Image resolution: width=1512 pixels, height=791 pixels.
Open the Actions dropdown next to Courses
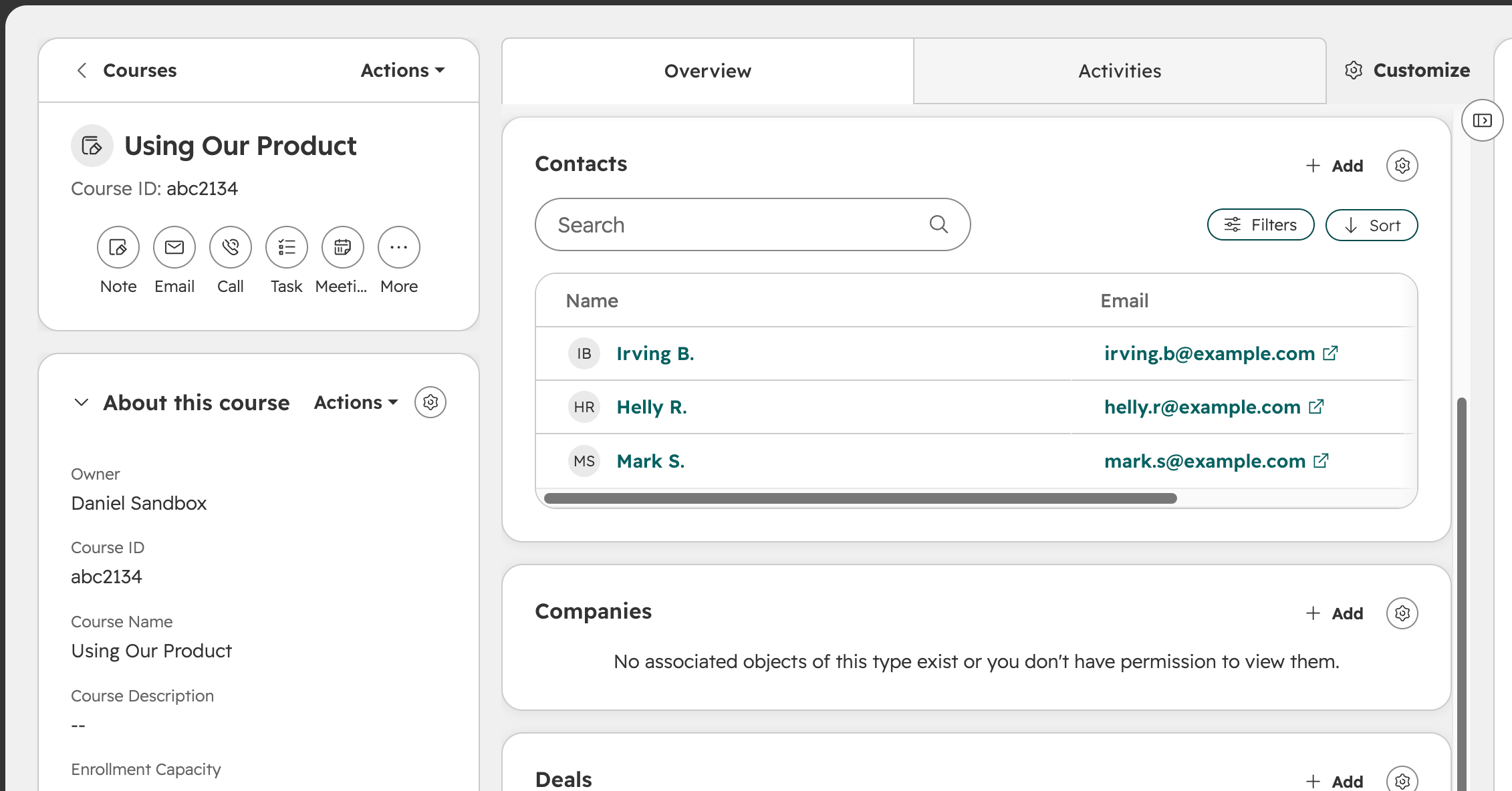402,70
